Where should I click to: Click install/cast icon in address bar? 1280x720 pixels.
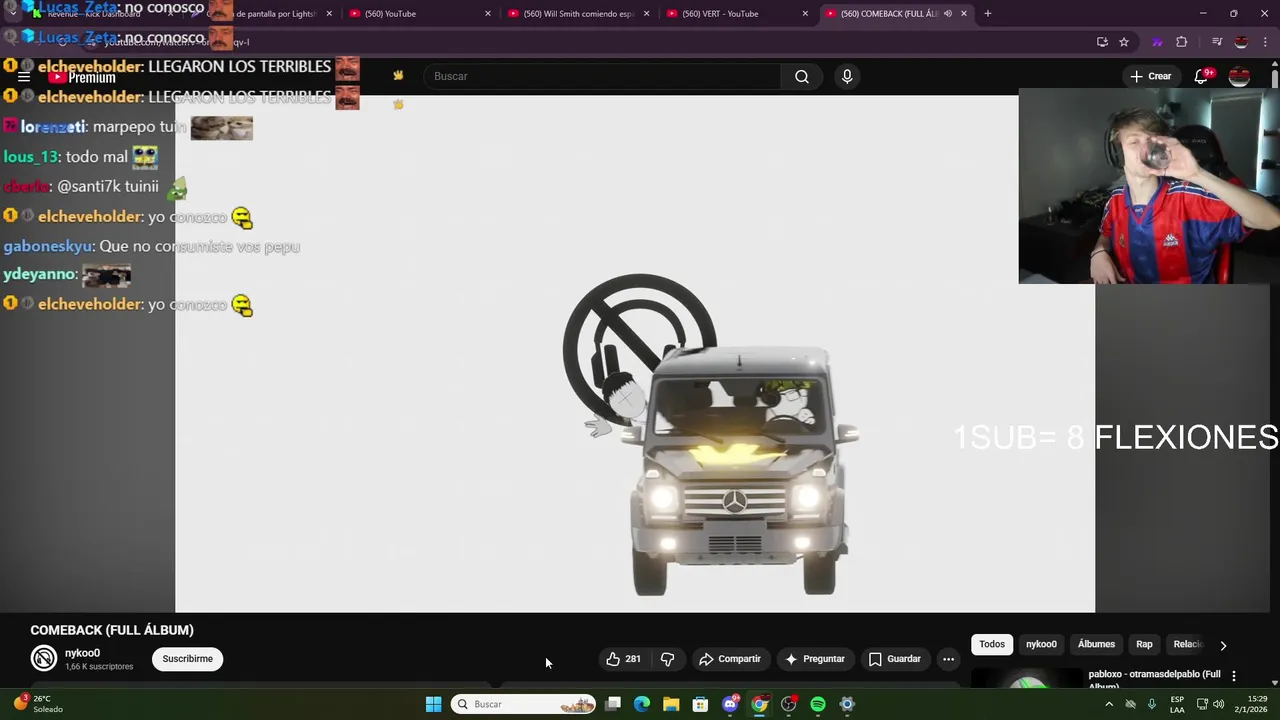point(1102,42)
